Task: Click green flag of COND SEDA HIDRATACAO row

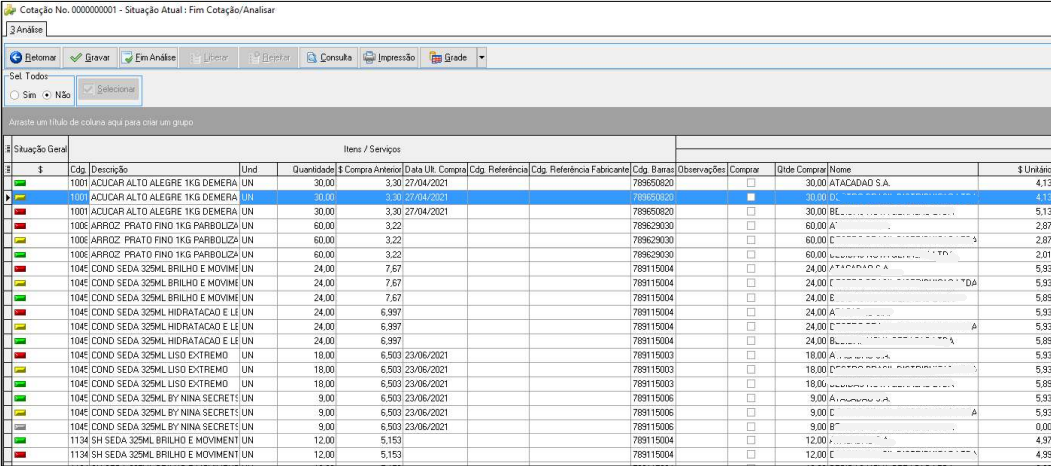Action: (20, 341)
